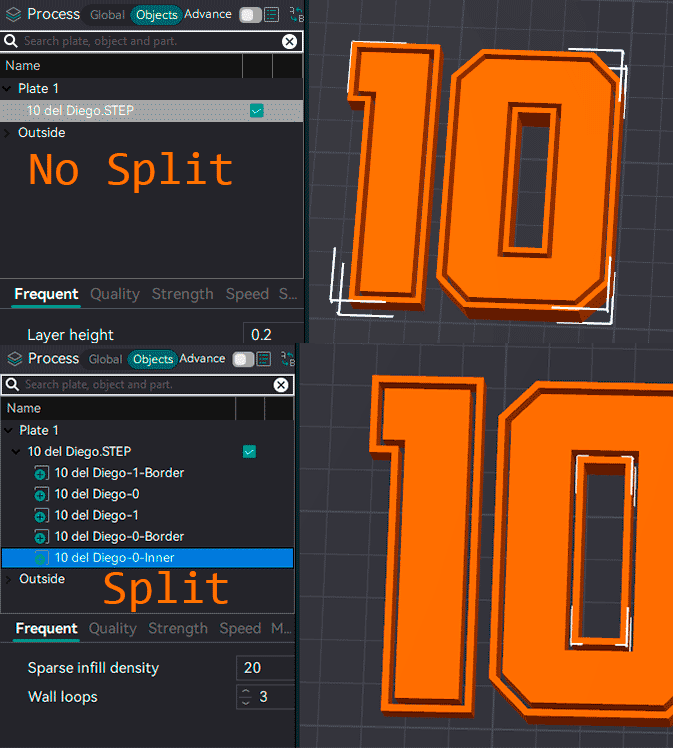Click the part icon beside 10 del Diego-1-Border

(41, 473)
